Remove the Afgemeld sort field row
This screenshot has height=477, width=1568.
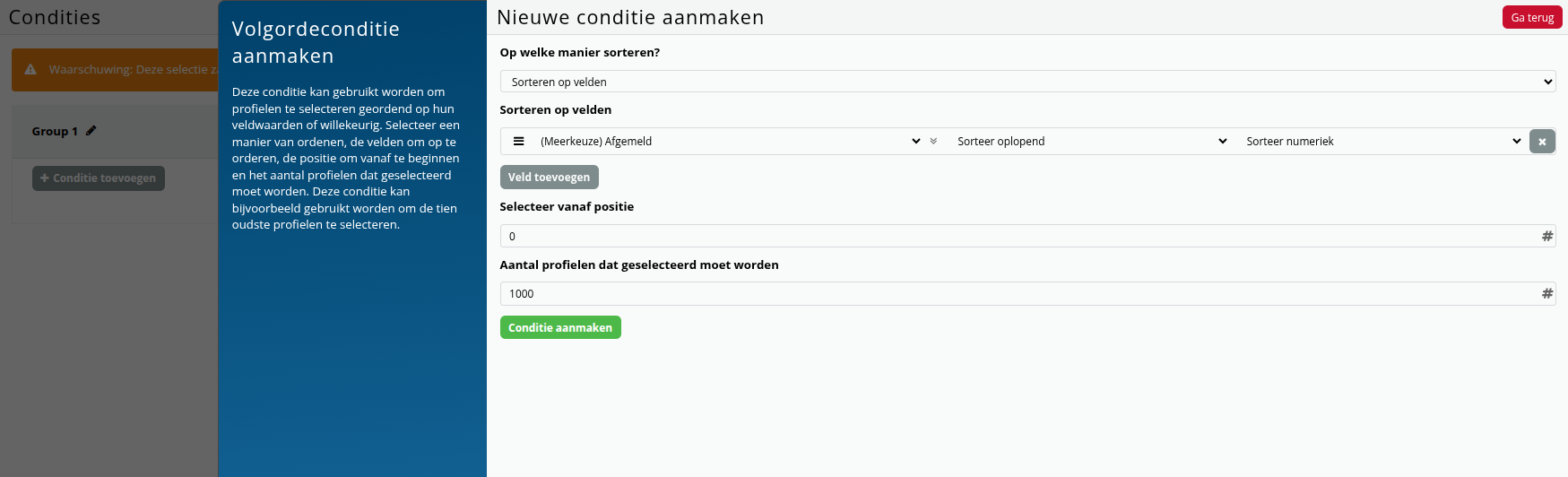pos(1542,142)
